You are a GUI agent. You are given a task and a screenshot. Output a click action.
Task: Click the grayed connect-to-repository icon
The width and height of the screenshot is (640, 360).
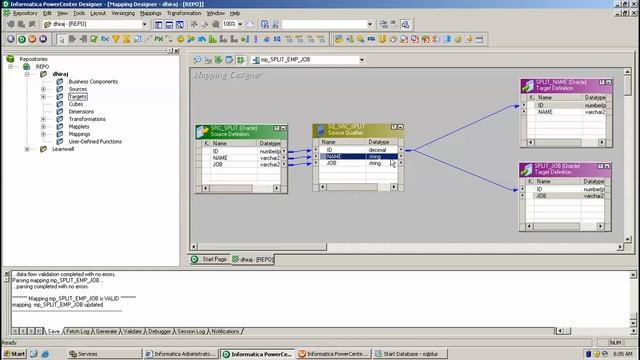click(11, 24)
